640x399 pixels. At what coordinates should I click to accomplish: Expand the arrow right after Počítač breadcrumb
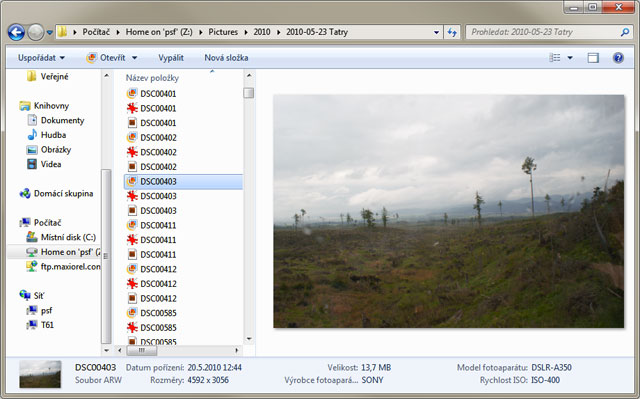click(118, 32)
